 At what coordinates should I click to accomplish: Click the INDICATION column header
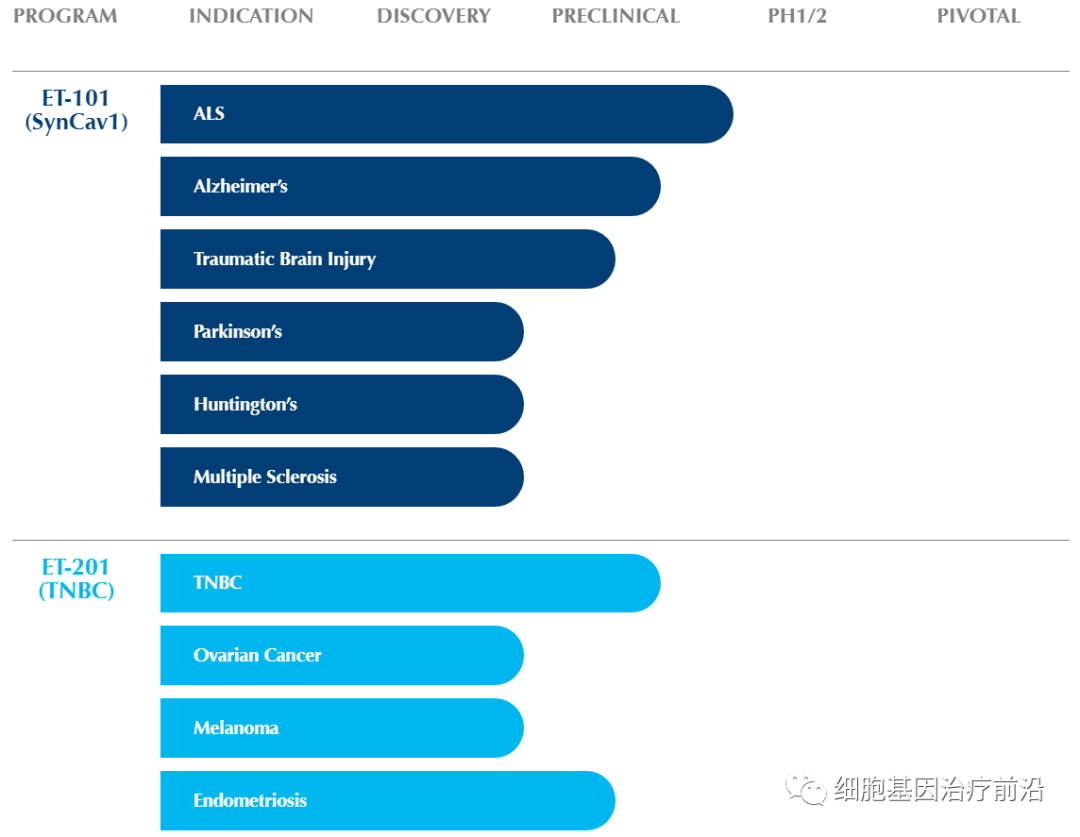(251, 15)
